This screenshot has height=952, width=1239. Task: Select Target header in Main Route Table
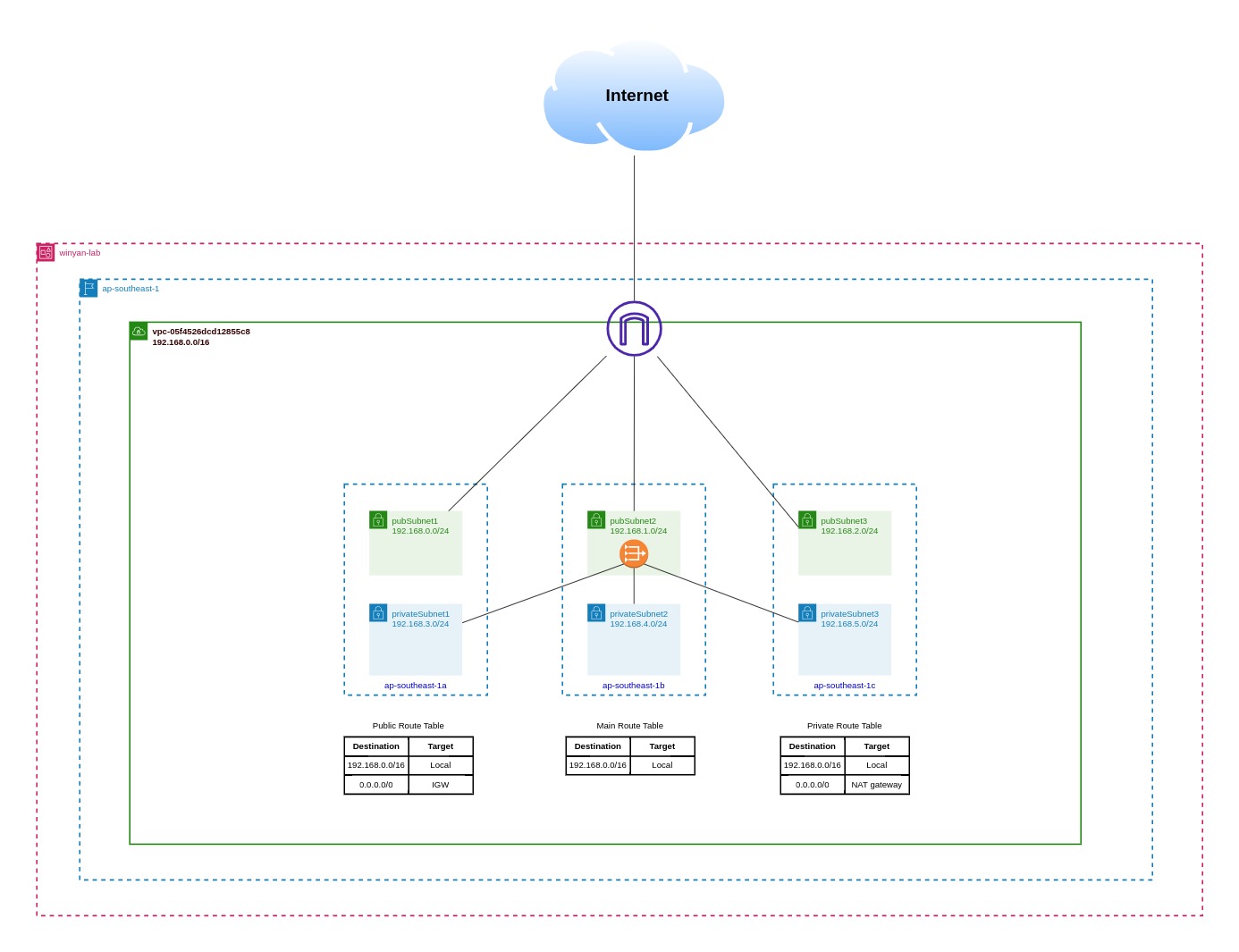coord(662,746)
